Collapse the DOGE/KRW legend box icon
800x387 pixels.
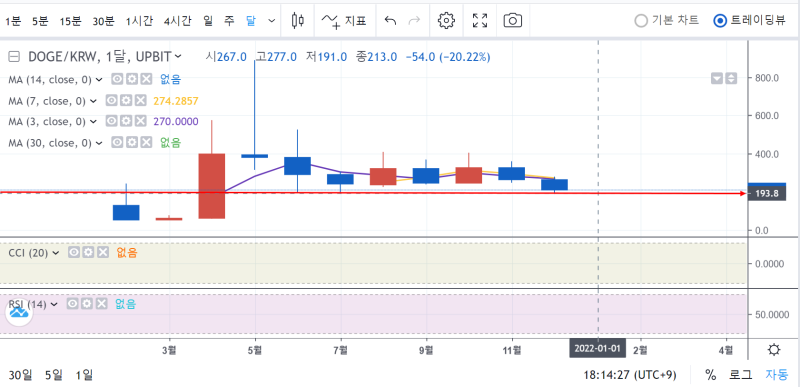click(x=14, y=57)
